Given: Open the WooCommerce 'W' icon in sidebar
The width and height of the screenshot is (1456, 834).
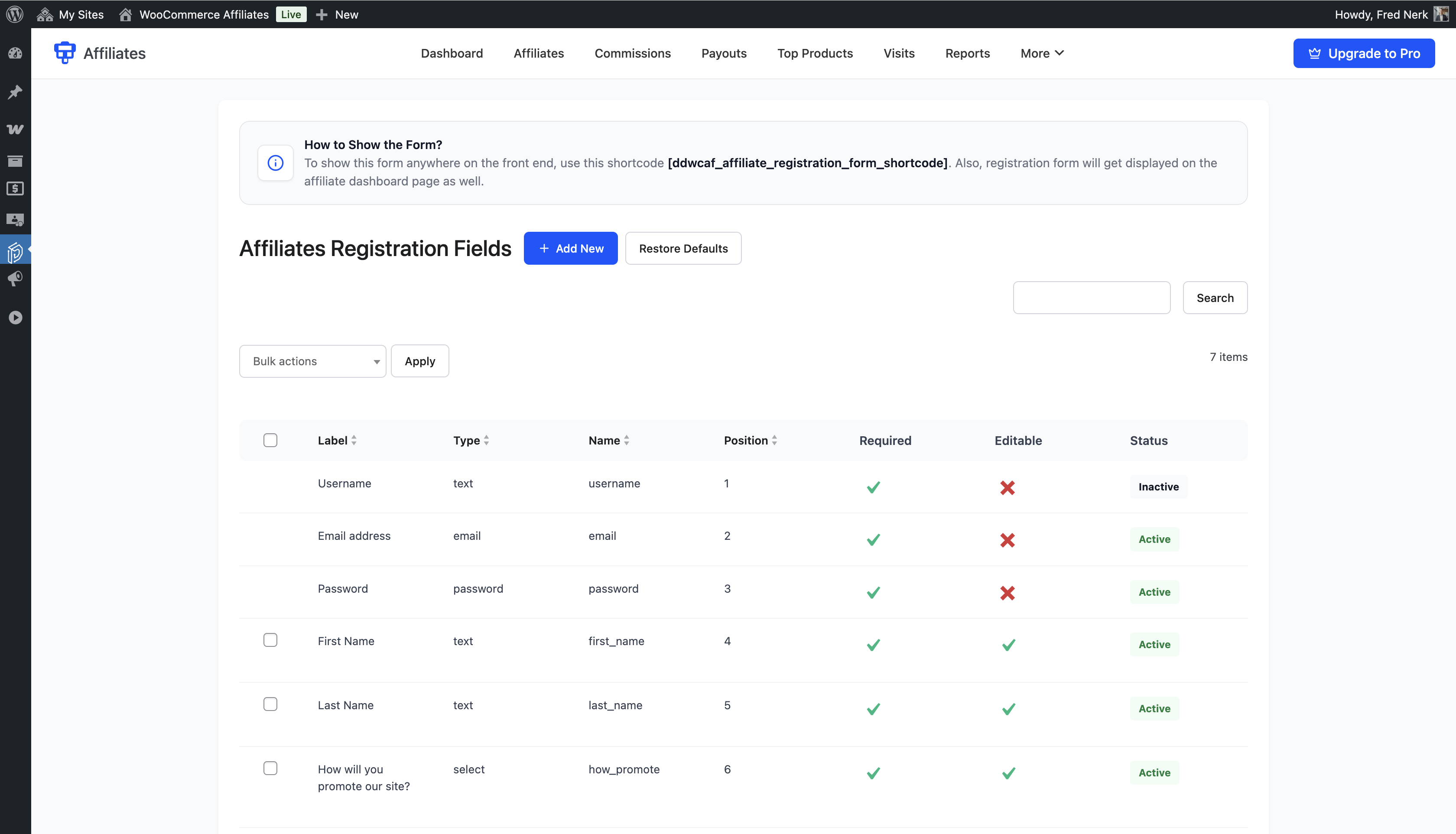Looking at the screenshot, I should pos(16,129).
